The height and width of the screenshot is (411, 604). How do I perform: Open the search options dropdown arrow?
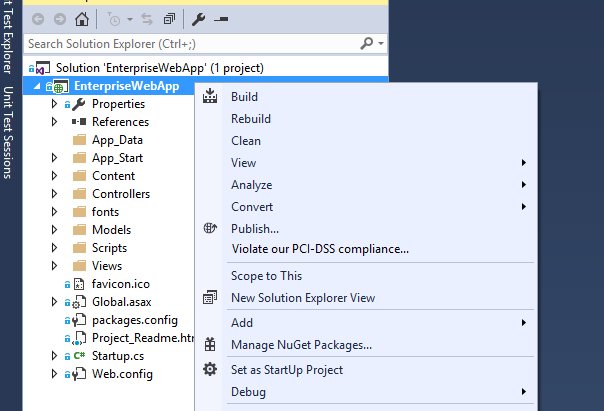pos(381,44)
